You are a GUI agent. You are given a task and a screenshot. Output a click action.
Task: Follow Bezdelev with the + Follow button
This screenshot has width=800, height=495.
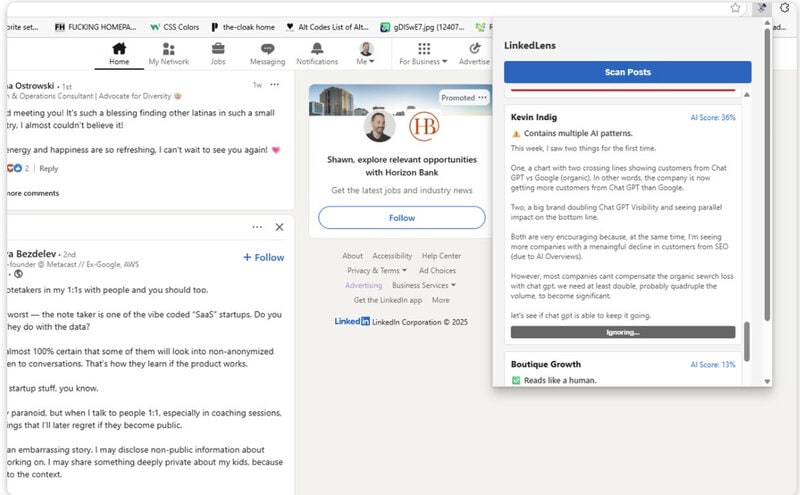point(263,258)
